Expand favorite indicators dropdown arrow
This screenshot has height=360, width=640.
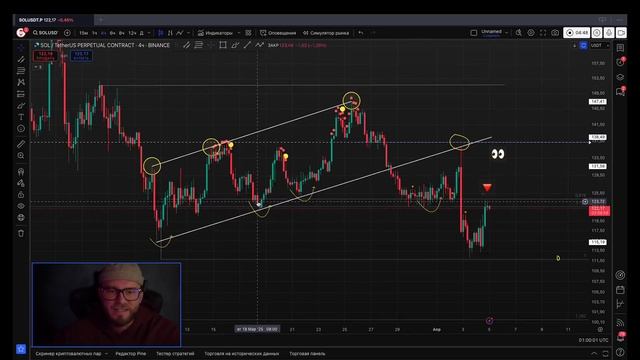point(239,33)
